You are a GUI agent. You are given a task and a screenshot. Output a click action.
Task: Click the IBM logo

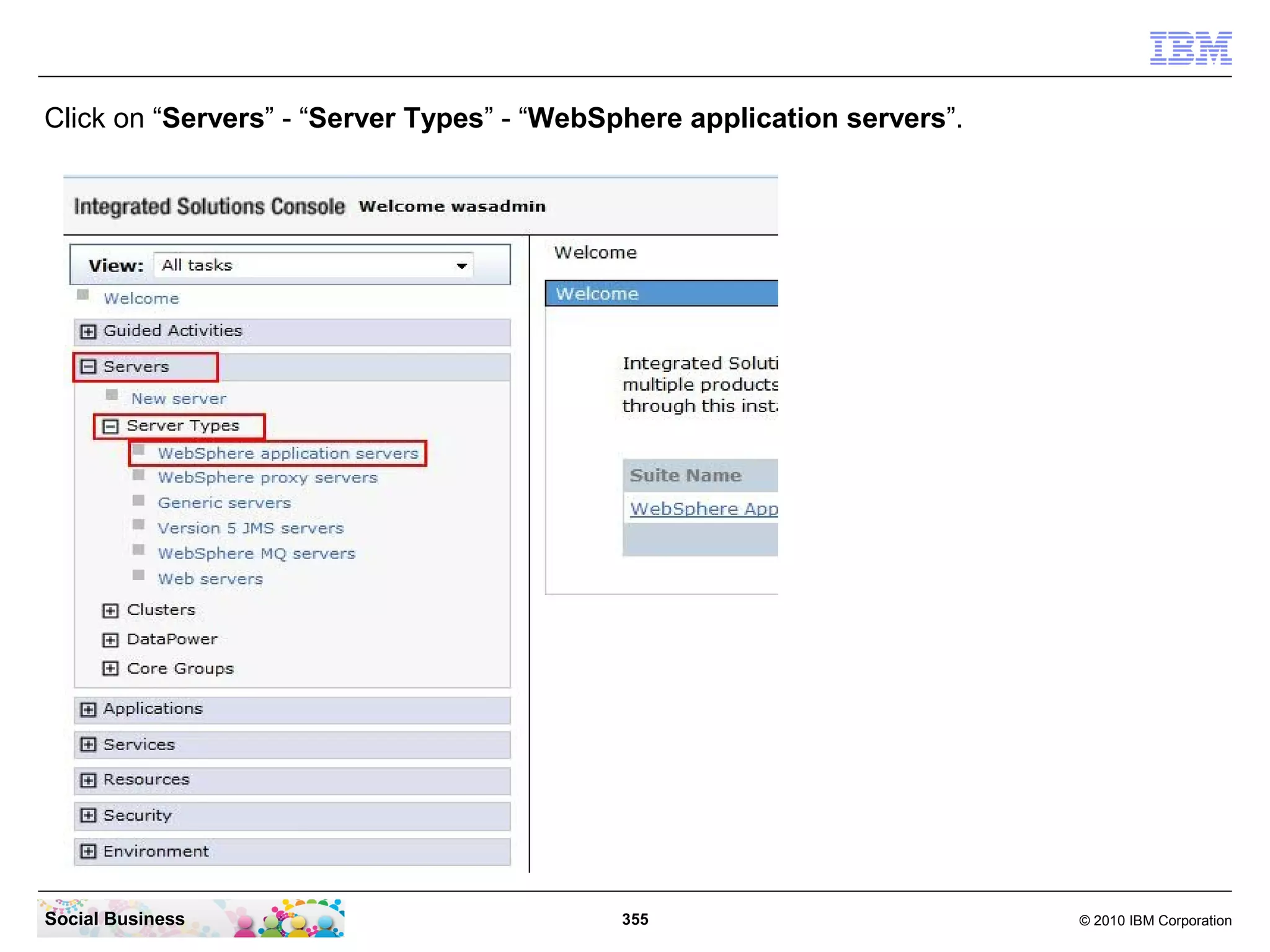tap(1191, 48)
